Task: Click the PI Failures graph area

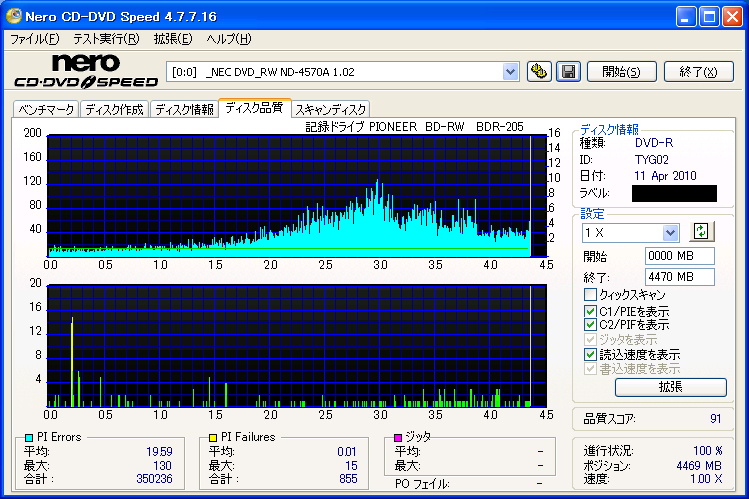Action: (x=297, y=346)
